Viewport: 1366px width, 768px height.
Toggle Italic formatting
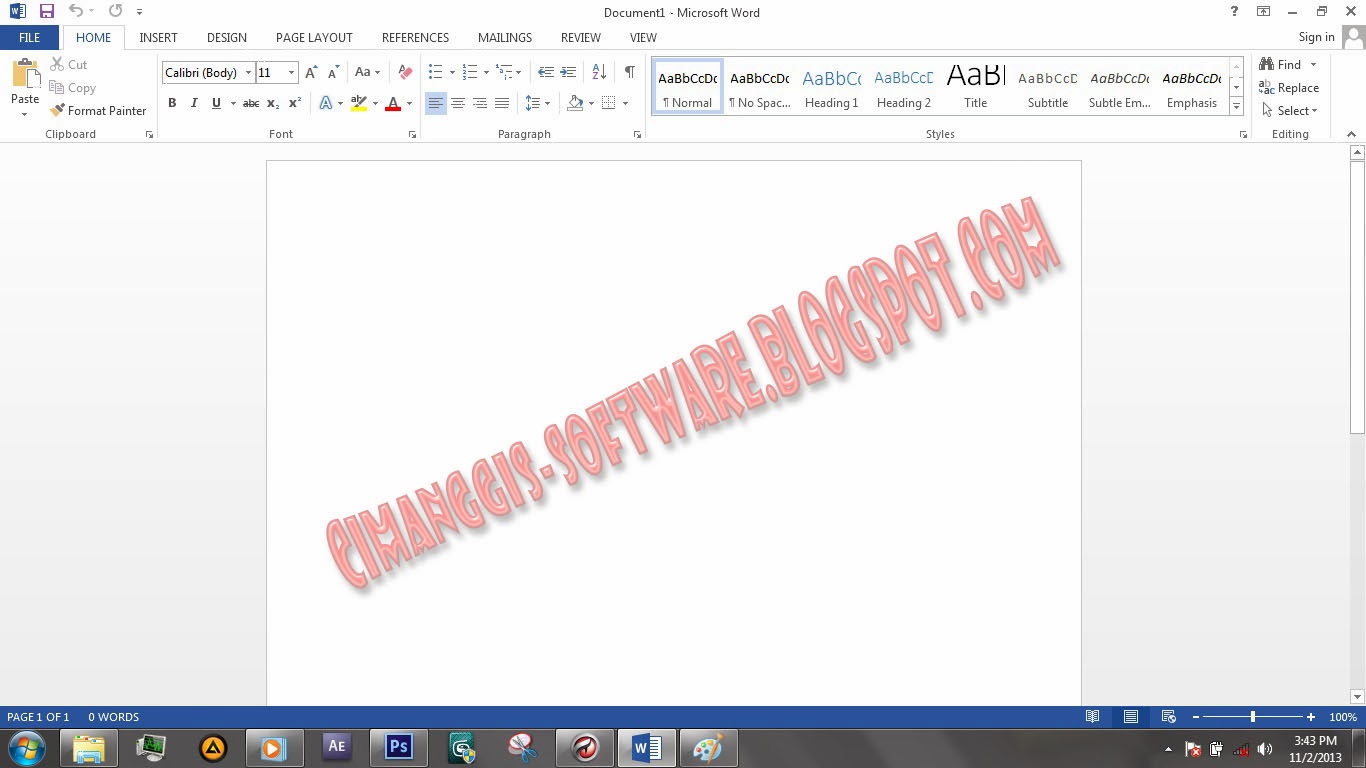(x=194, y=103)
